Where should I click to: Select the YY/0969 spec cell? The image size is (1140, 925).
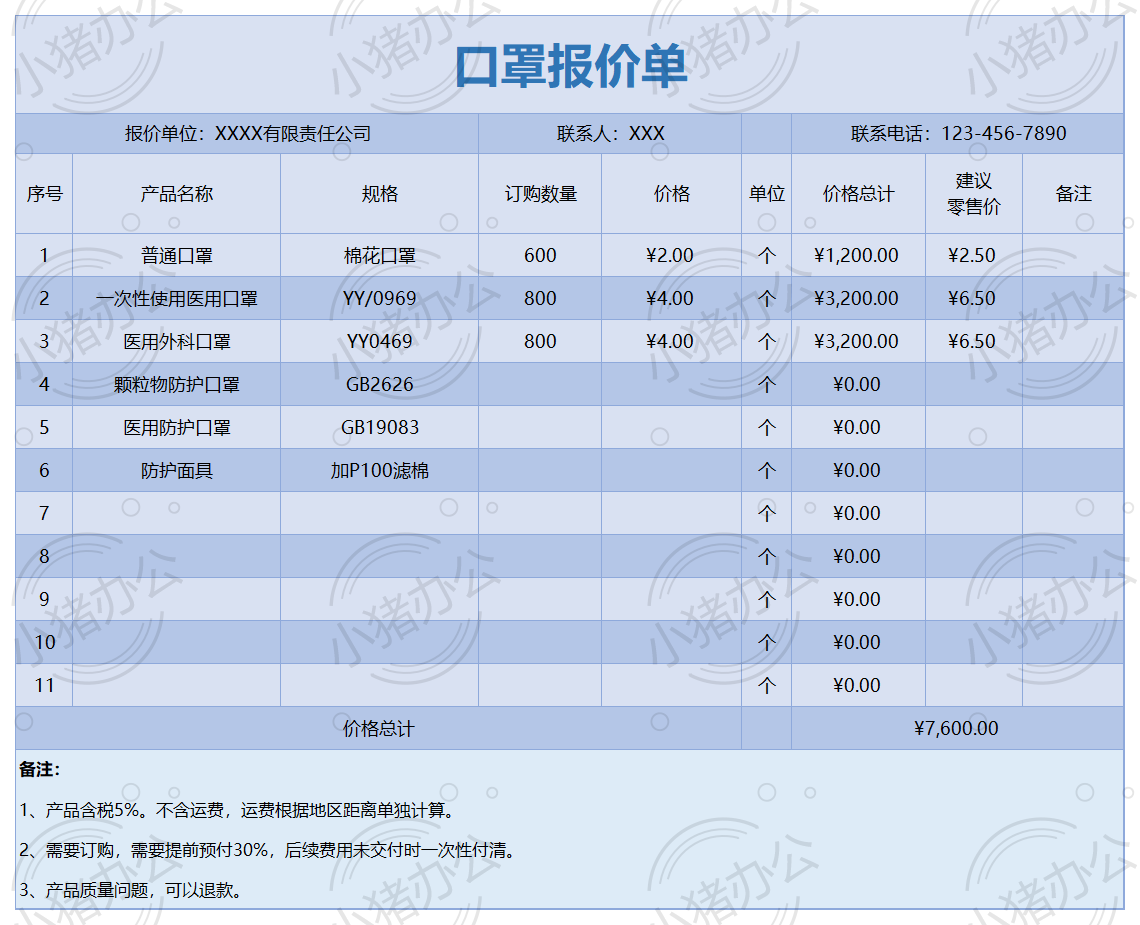tap(380, 298)
